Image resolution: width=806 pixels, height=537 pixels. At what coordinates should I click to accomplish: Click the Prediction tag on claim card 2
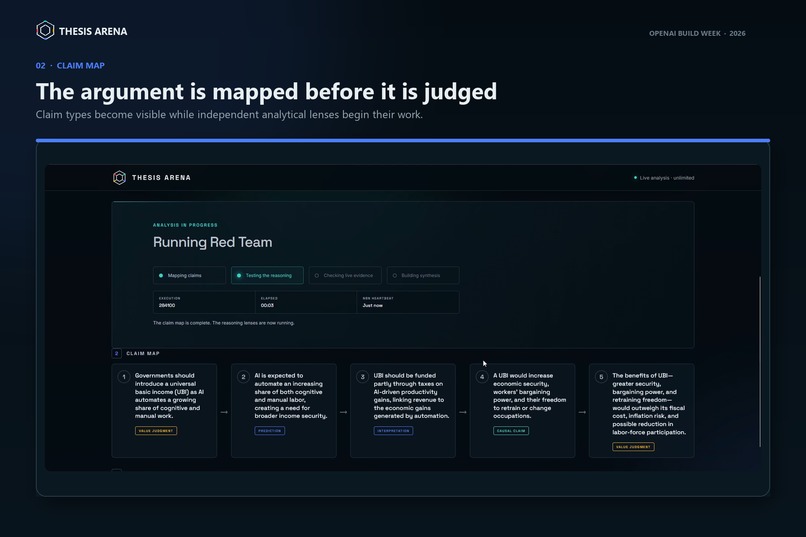pyautogui.click(x=270, y=431)
